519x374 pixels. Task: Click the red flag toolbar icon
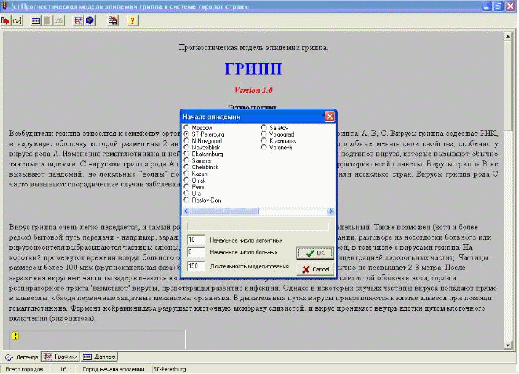(5, 21)
